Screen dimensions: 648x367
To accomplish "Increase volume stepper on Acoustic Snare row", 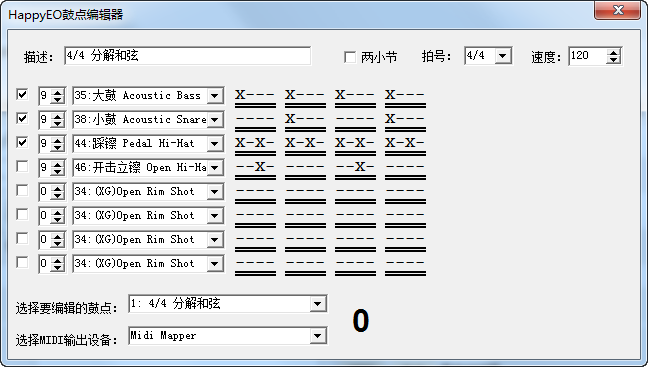I will 57,117.
